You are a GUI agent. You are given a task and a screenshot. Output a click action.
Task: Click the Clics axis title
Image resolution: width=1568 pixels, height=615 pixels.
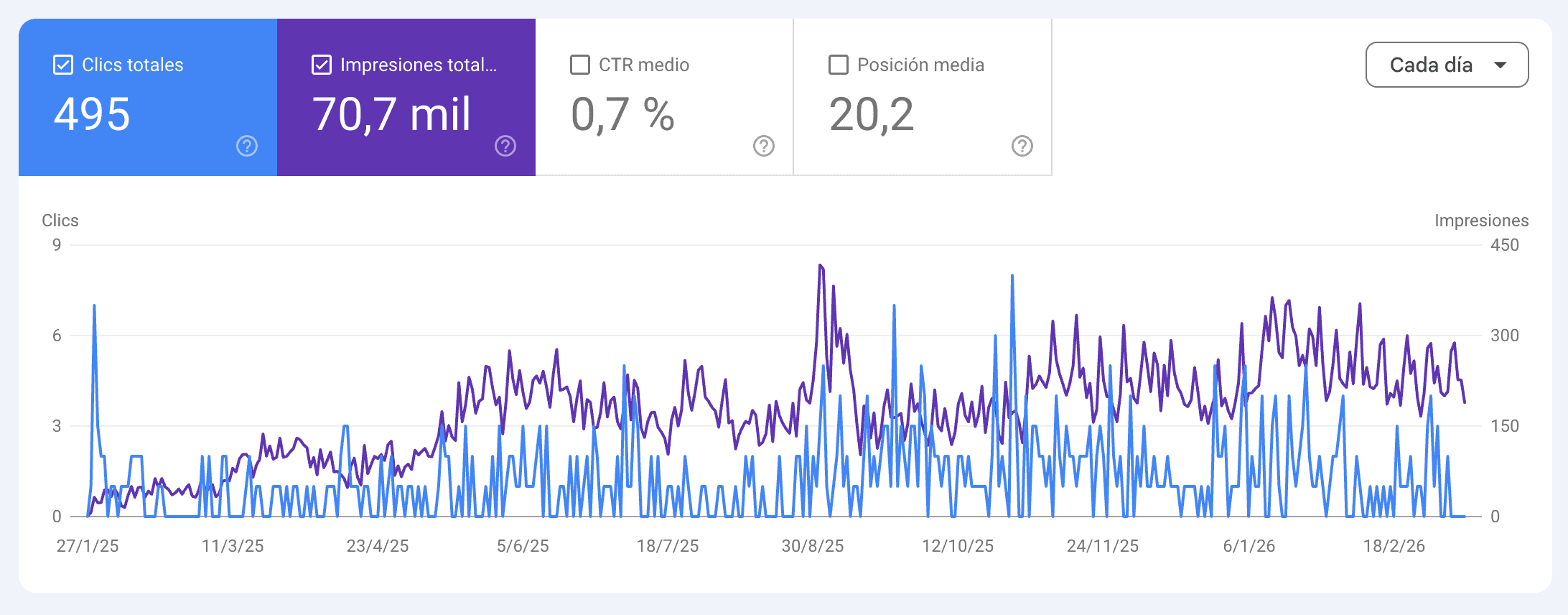point(60,221)
